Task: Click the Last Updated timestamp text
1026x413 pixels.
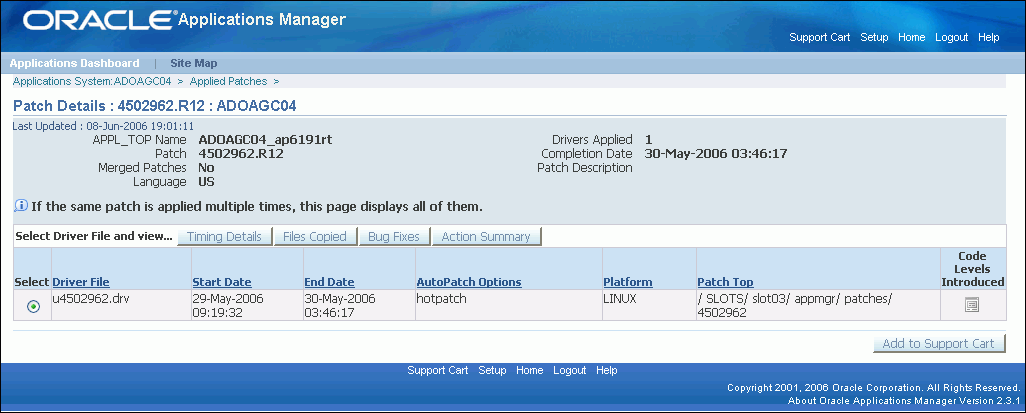Action: click(x=103, y=126)
